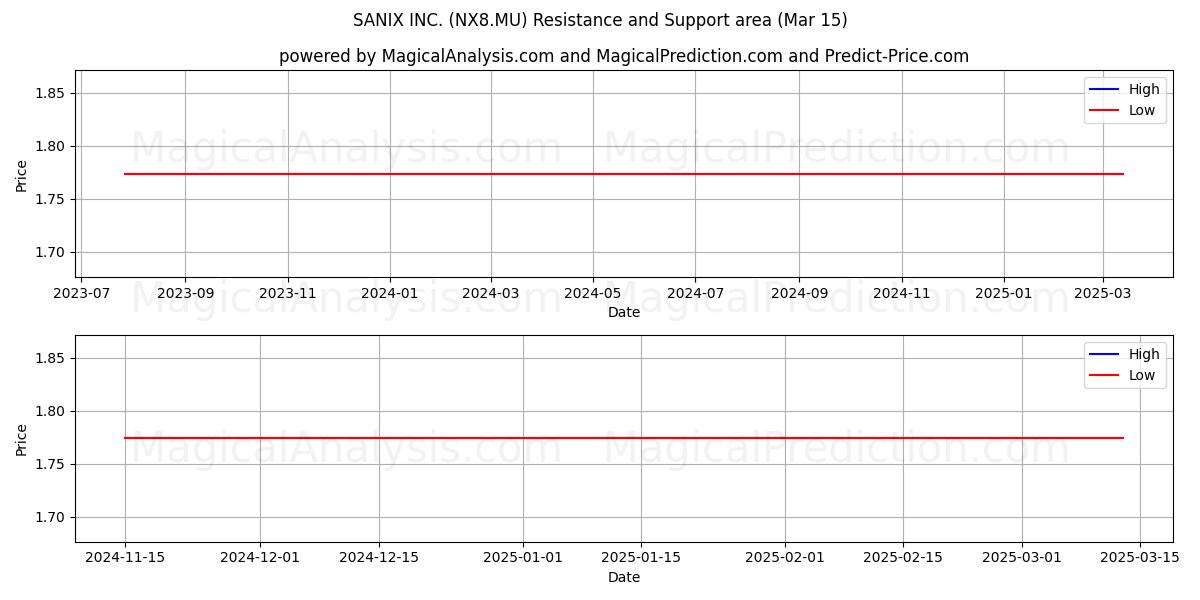Click the '2023-09' date tick label
The image size is (1200, 600).
pyautogui.click(x=185, y=293)
